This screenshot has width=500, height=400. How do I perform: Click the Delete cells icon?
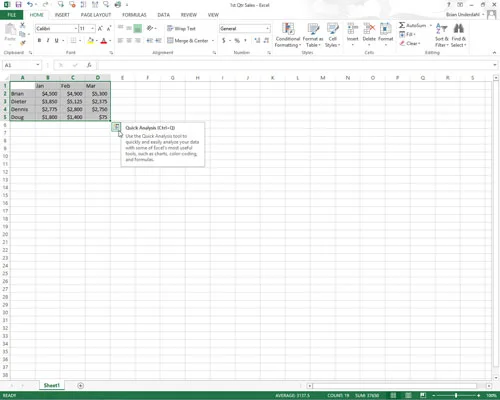coord(369,29)
